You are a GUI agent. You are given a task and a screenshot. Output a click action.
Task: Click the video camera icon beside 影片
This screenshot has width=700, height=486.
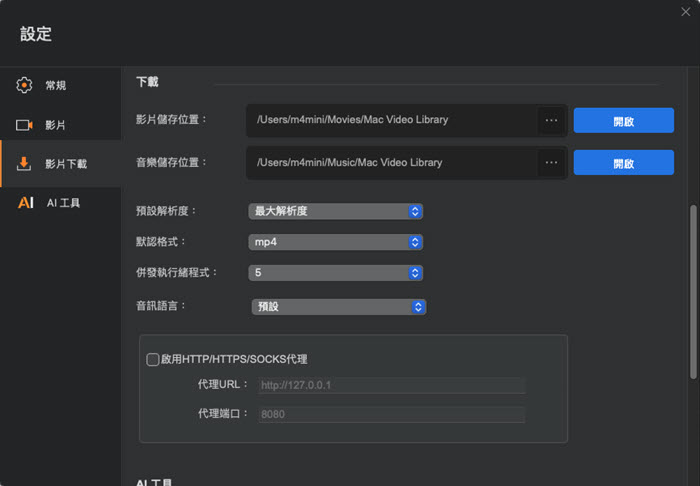click(x=24, y=125)
